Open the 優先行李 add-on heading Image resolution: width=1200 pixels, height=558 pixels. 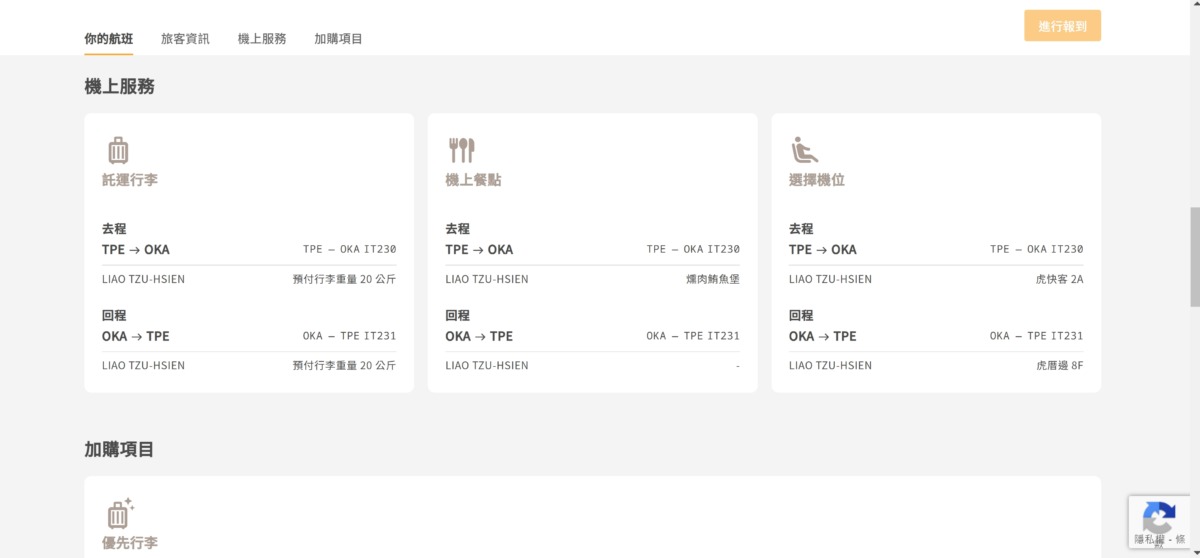click(130, 543)
